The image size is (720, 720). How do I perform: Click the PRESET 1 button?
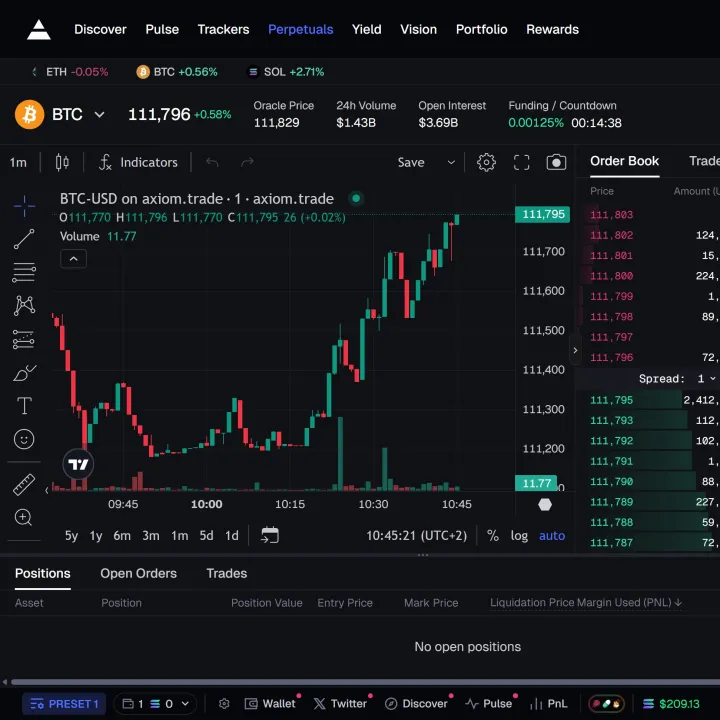pos(64,703)
